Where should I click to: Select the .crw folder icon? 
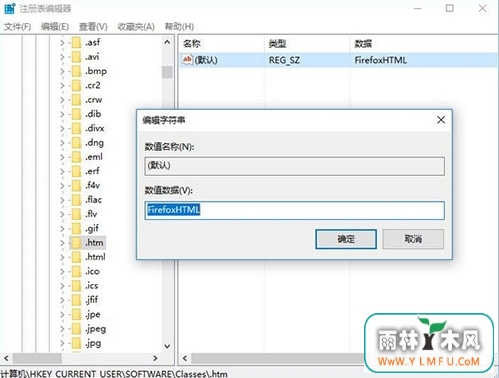coord(76,100)
